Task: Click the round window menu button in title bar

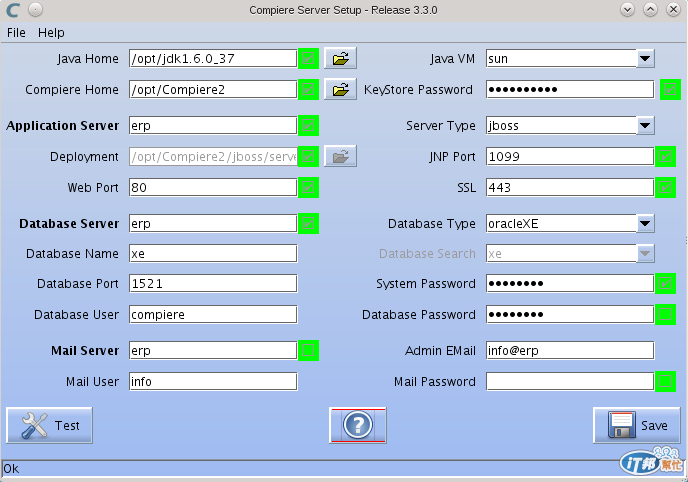Action: (36, 9)
